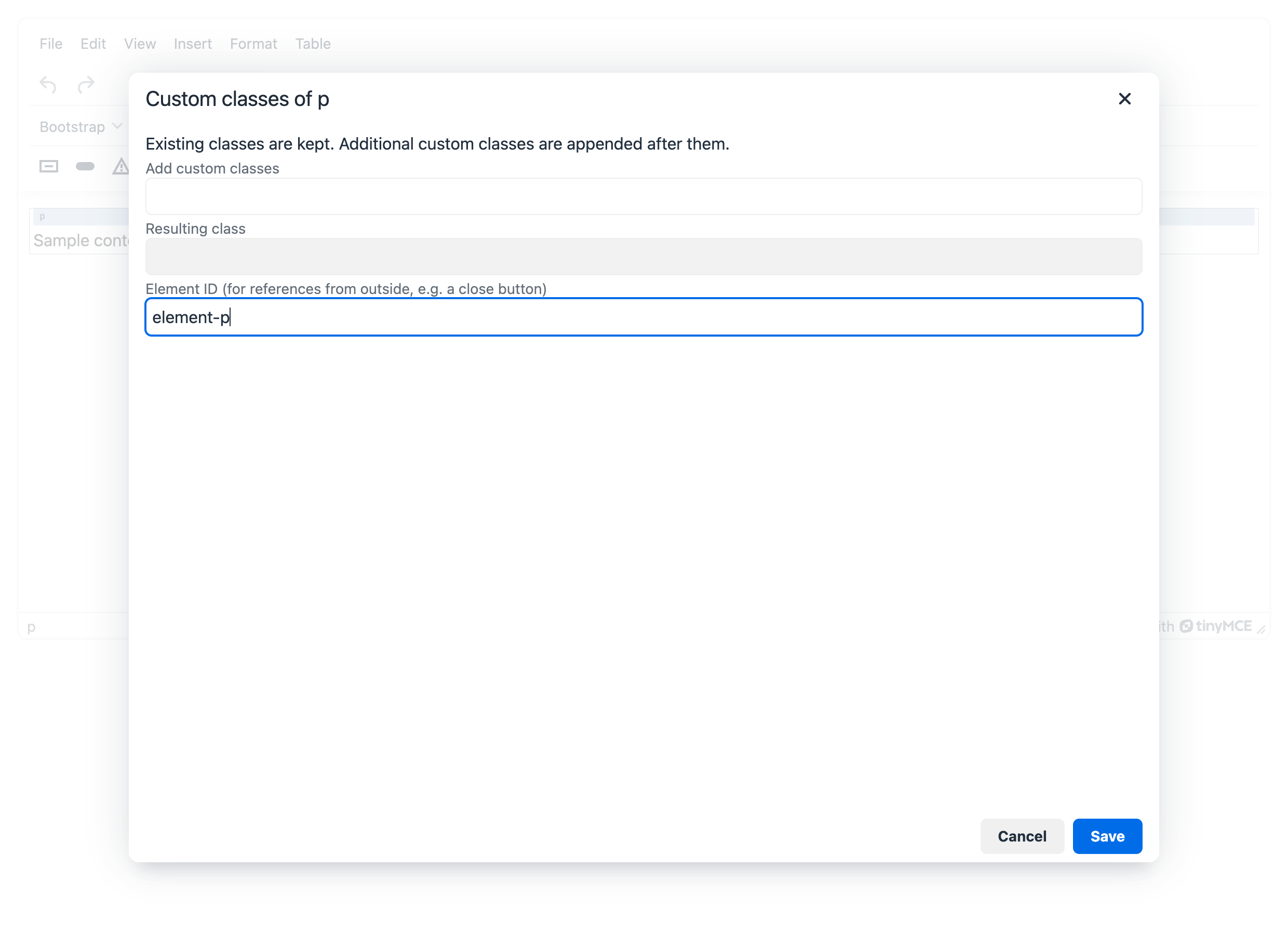Click the Sample content paragraph in editor
Viewport: 1288px width, 935px height.
pyautogui.click(x=81, y=241)
